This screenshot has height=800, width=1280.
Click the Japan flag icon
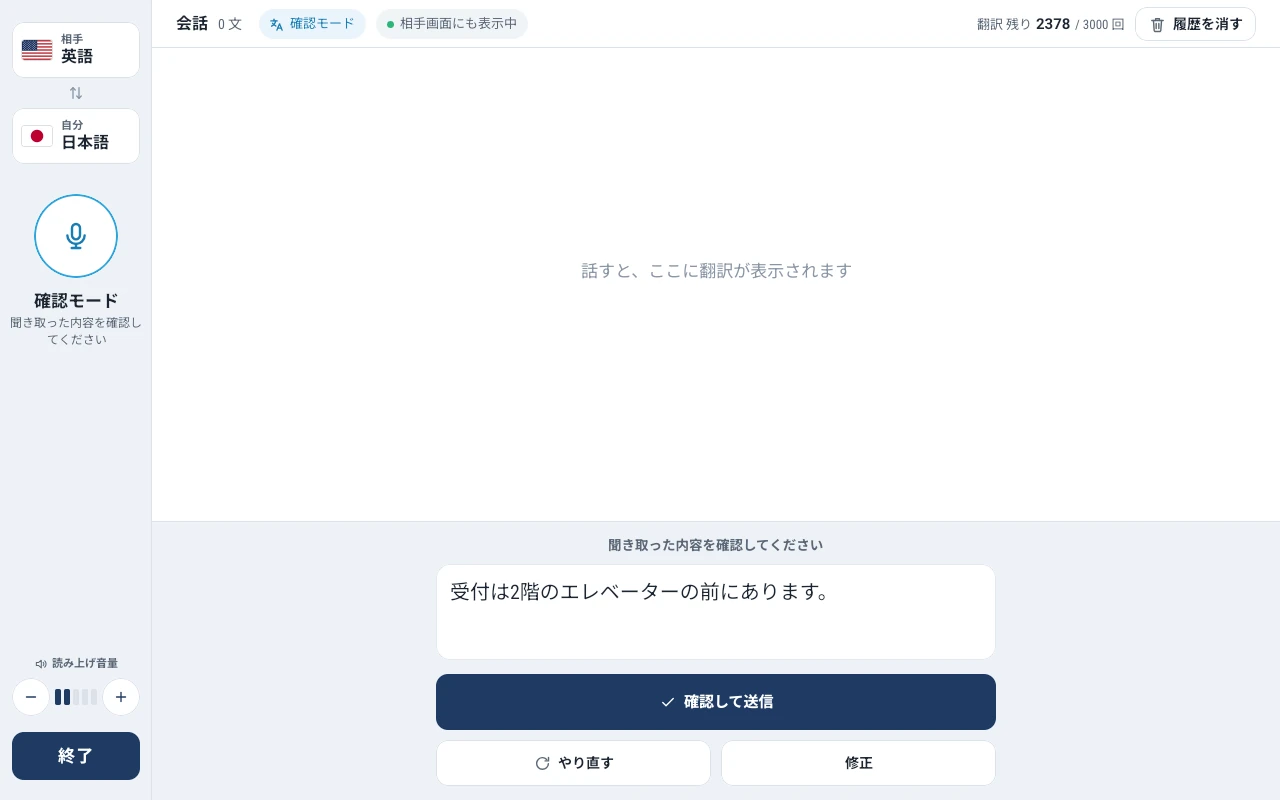point(37,136)
